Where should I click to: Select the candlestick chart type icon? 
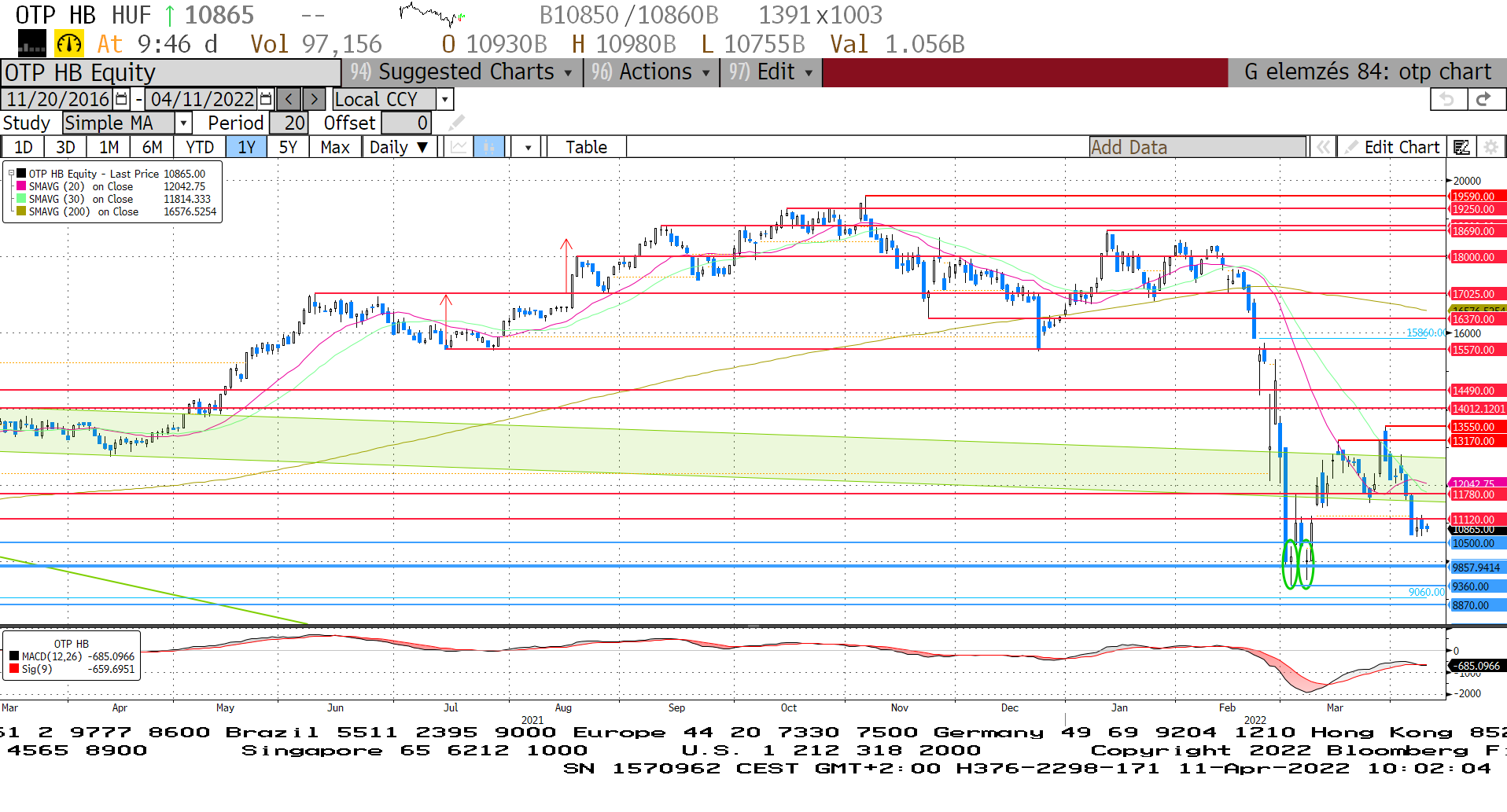coord(488,147)
